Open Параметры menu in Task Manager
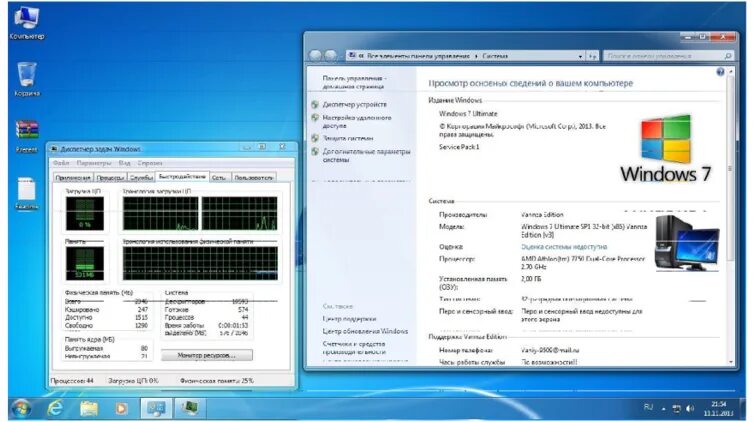This screenshot has width=753, height=422. (x=94, y=163)
